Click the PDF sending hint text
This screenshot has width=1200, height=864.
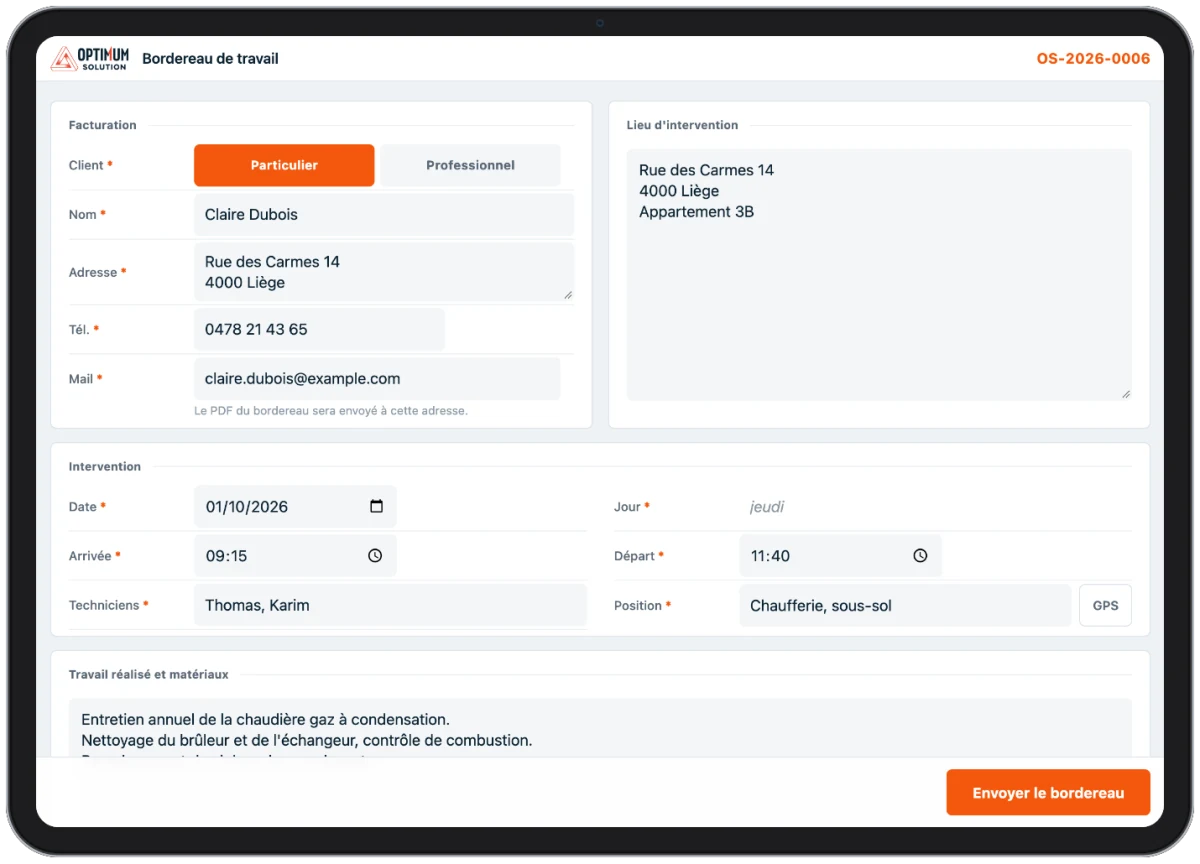click(x=331, y=410)
